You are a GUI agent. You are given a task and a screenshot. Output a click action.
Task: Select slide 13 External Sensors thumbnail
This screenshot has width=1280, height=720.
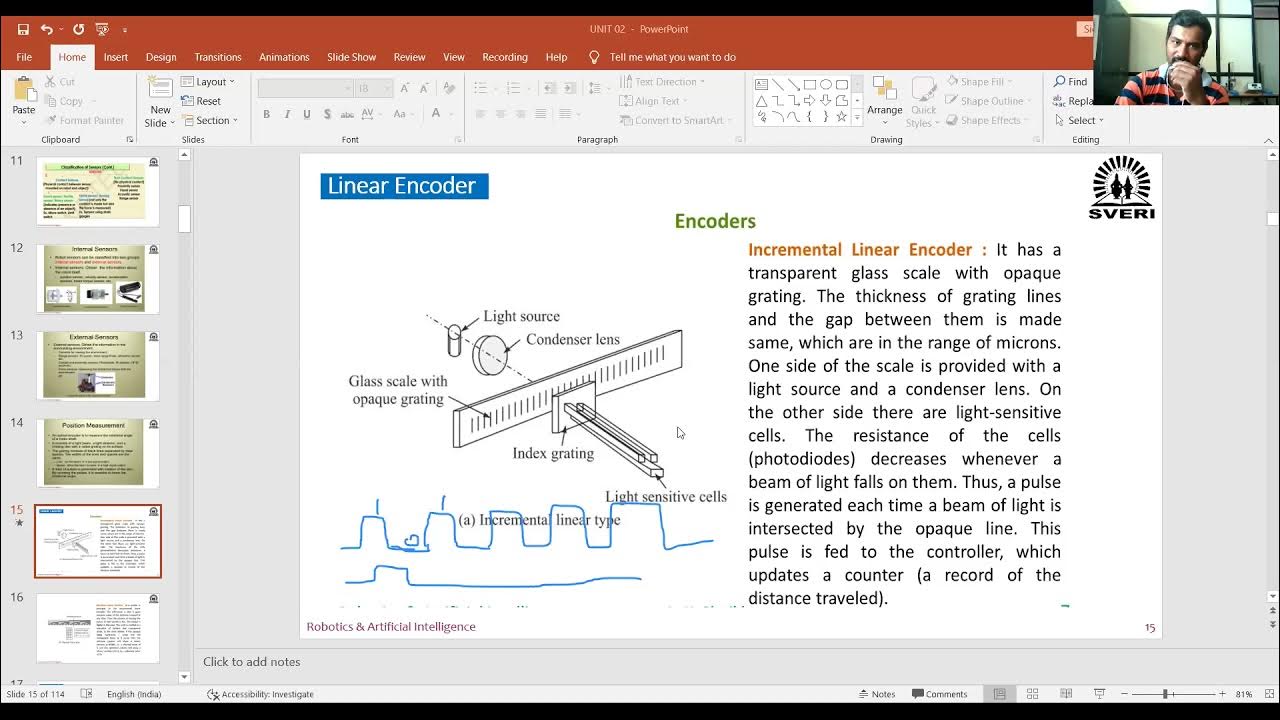click(x=98, y=366)
